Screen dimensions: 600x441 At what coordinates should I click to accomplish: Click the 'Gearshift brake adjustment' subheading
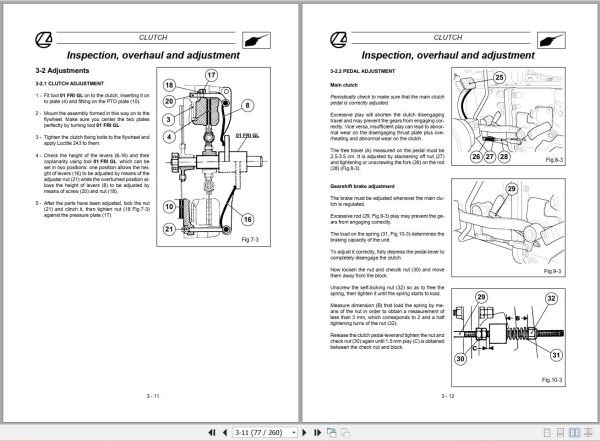[x=362, y=186]
